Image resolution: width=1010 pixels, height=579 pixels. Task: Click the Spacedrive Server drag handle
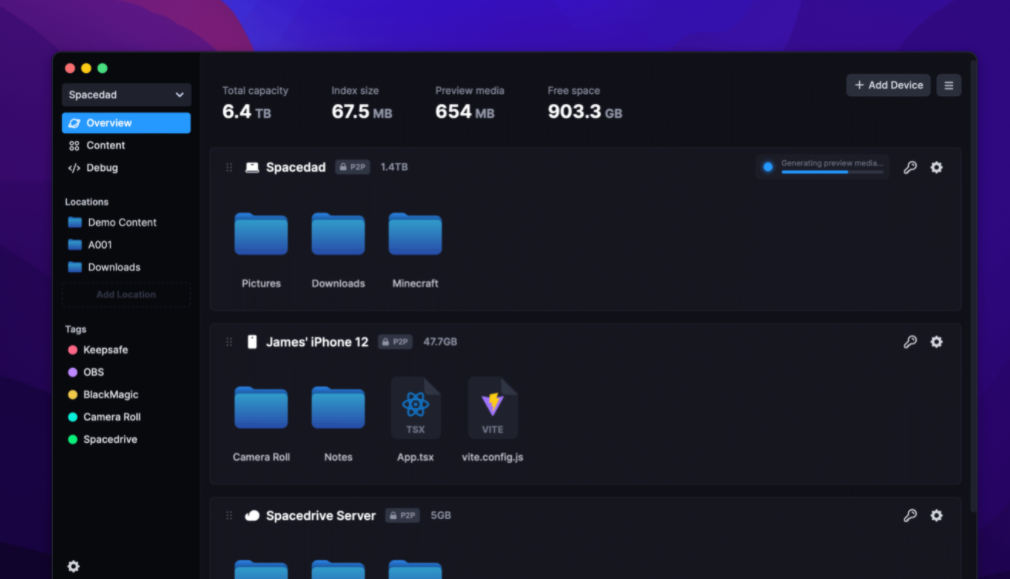(x=229, y=515)
